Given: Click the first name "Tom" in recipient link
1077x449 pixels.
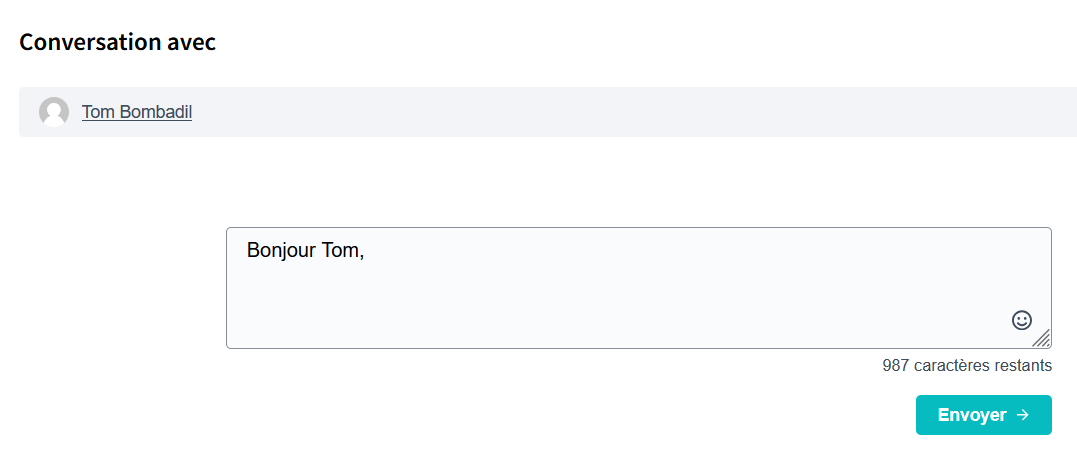Looking at the screenshot, I should pyautogui.click(x=98, y=112).
